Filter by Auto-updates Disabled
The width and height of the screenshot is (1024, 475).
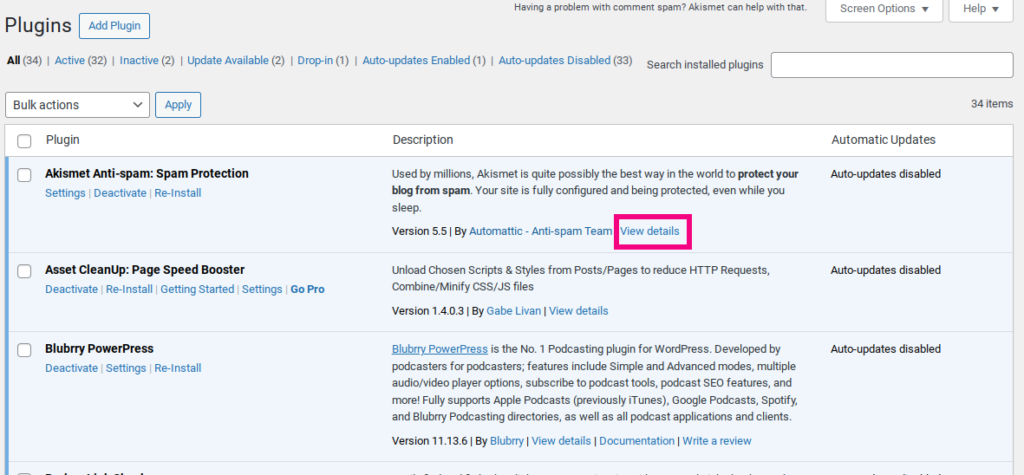coord(554,60)
